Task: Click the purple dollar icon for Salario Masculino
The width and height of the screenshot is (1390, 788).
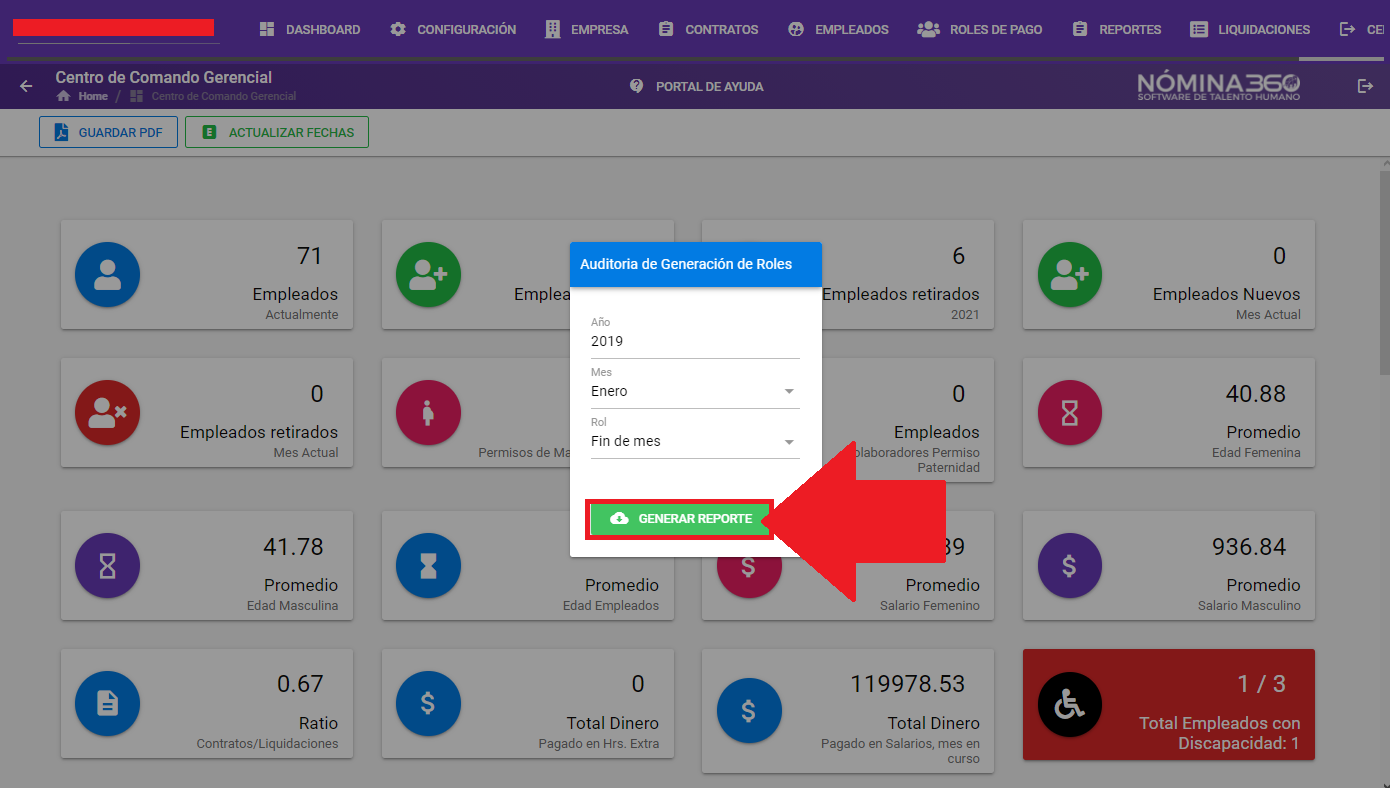Action: (1070, 565)
